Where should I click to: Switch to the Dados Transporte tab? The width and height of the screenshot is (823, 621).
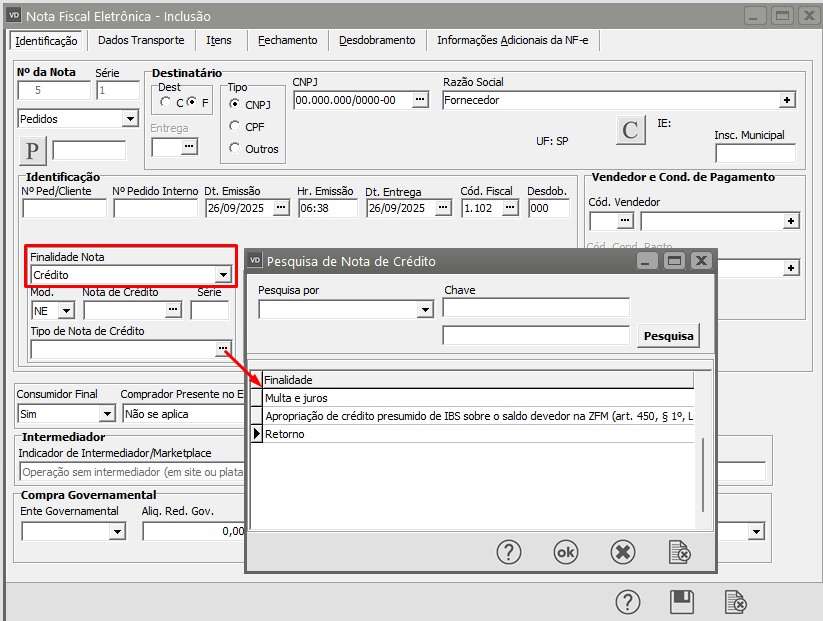(x=141, y=40)
